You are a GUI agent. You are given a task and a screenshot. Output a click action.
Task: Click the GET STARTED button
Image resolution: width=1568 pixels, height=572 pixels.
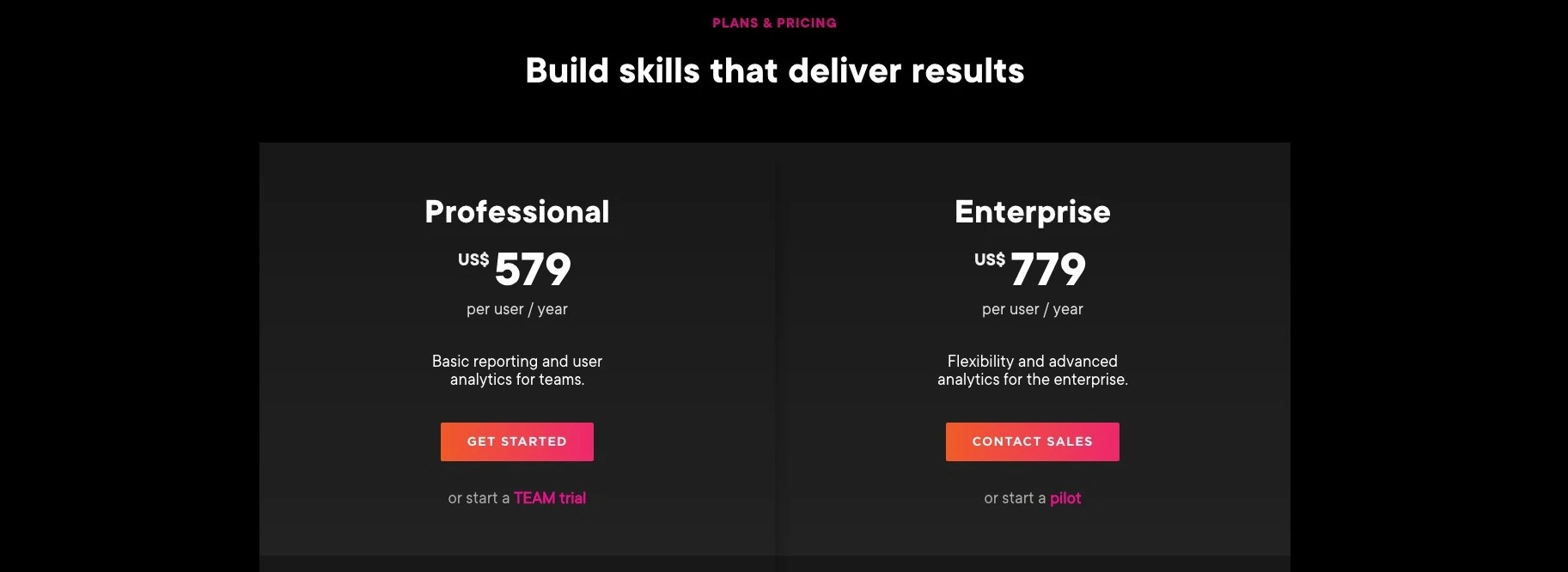pos(517,441)
